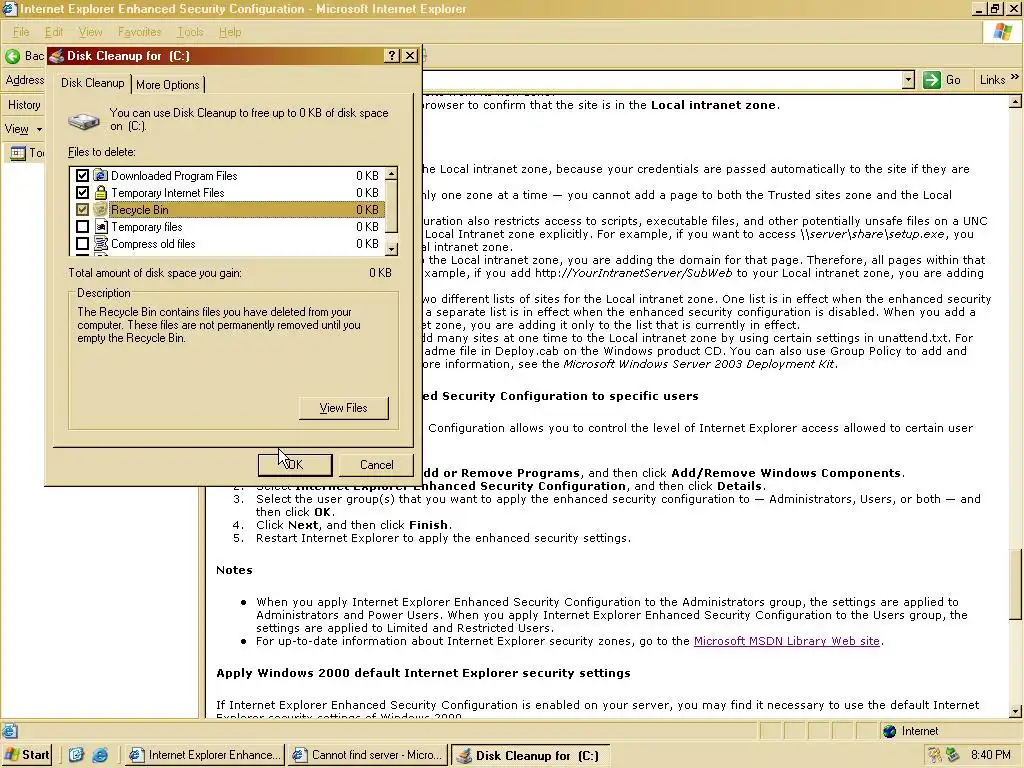Click the 8:40 PM clock in the tray
This screenshot has height=768, width=1024.
tap(990, 756)
